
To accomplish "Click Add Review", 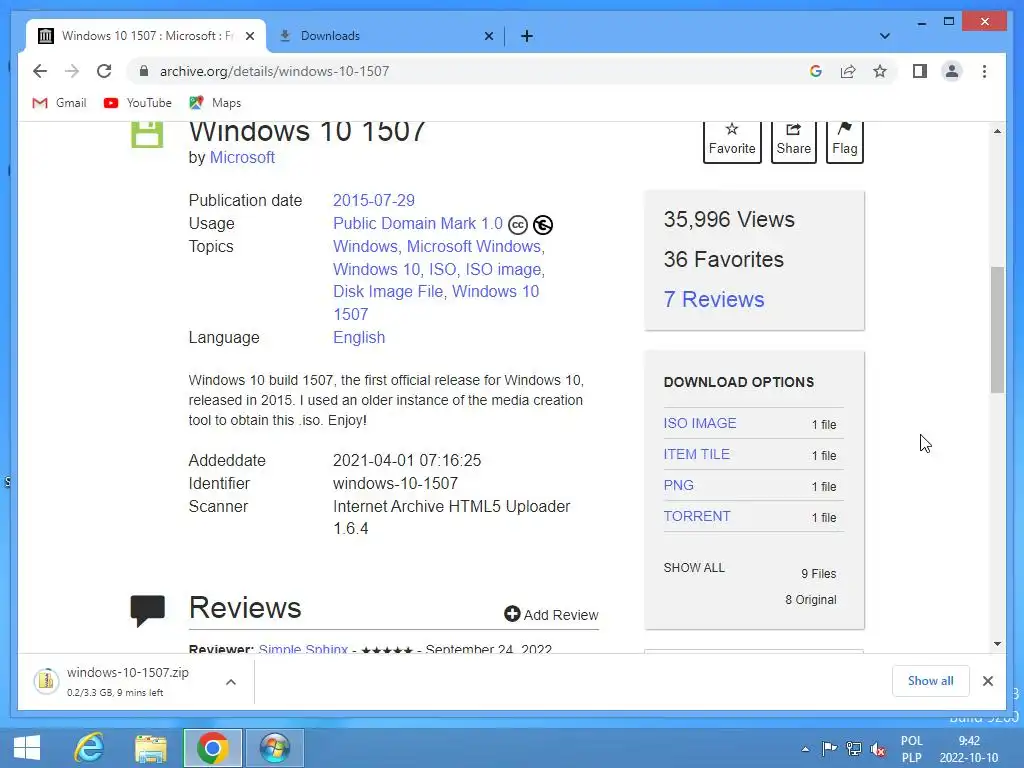I will coord(551,615).
